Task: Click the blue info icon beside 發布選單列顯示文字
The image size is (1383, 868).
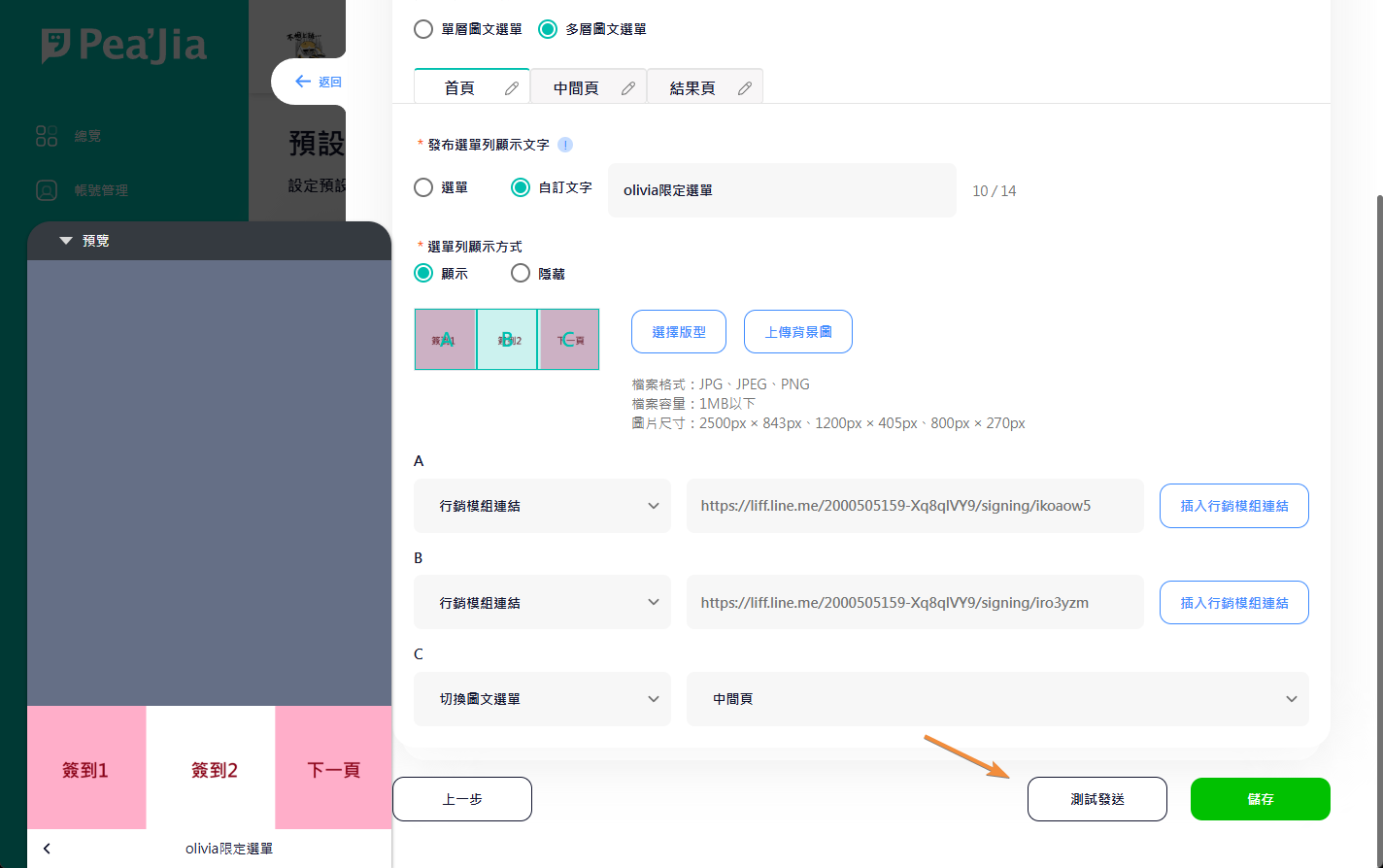Action: click(x=565, y=145)
